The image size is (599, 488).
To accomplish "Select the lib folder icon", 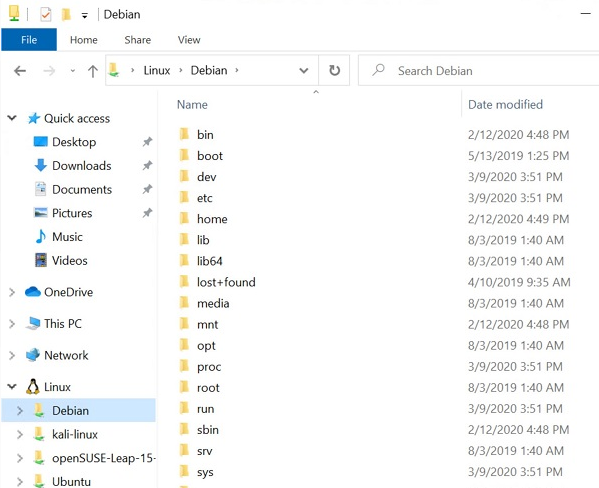I will pyautogui.click(x=184, y=239).
